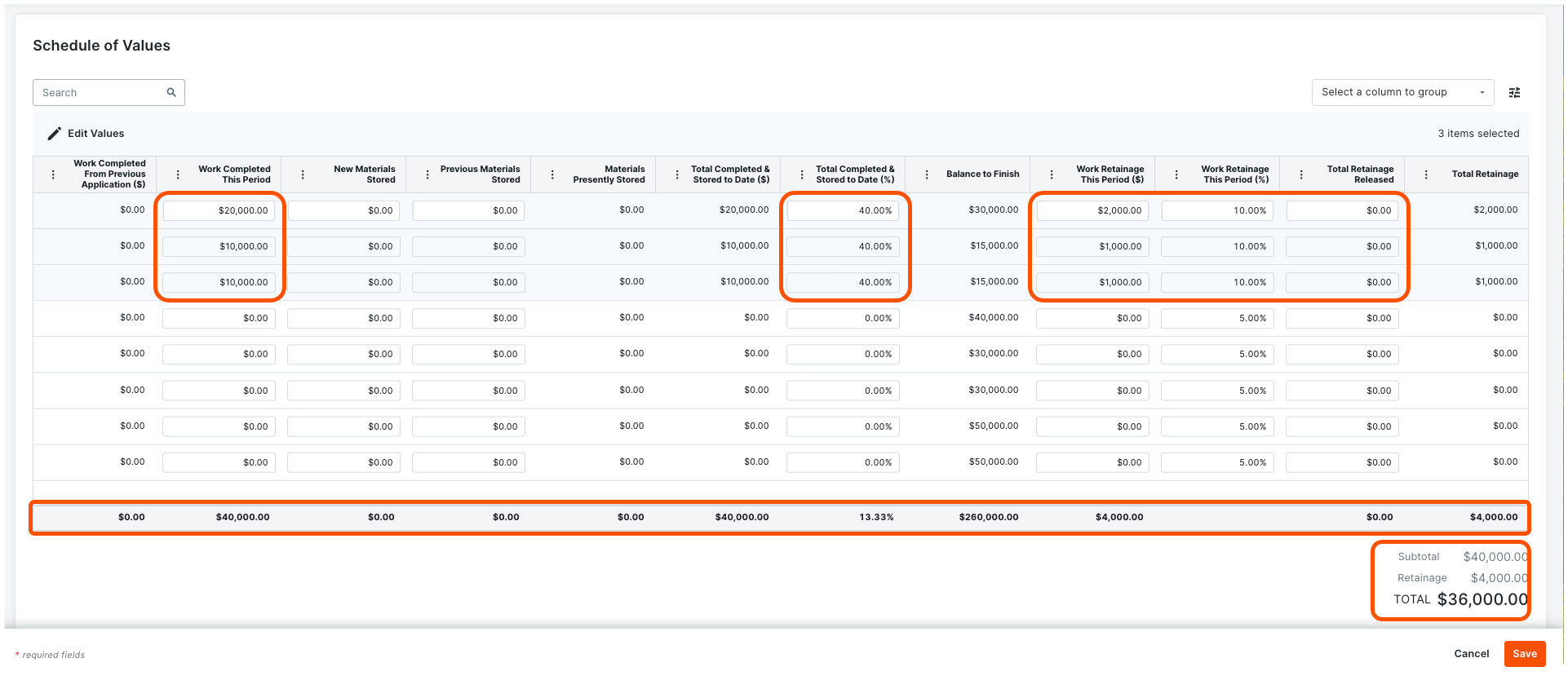Screen dimensions: 1568x680
Task: Open menu for Work Retainage This Period (%) column
Action: 1176,174
